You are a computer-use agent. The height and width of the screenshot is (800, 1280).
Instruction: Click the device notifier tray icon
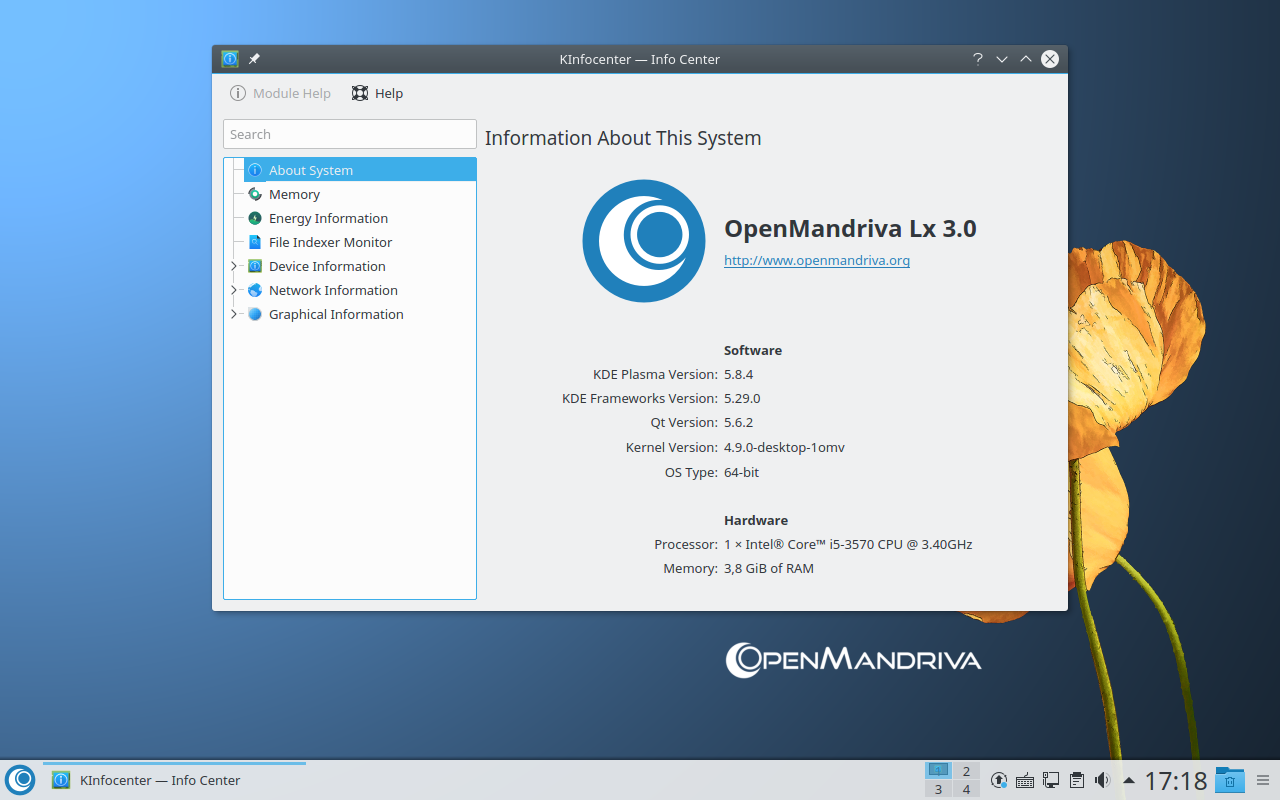1050,780
